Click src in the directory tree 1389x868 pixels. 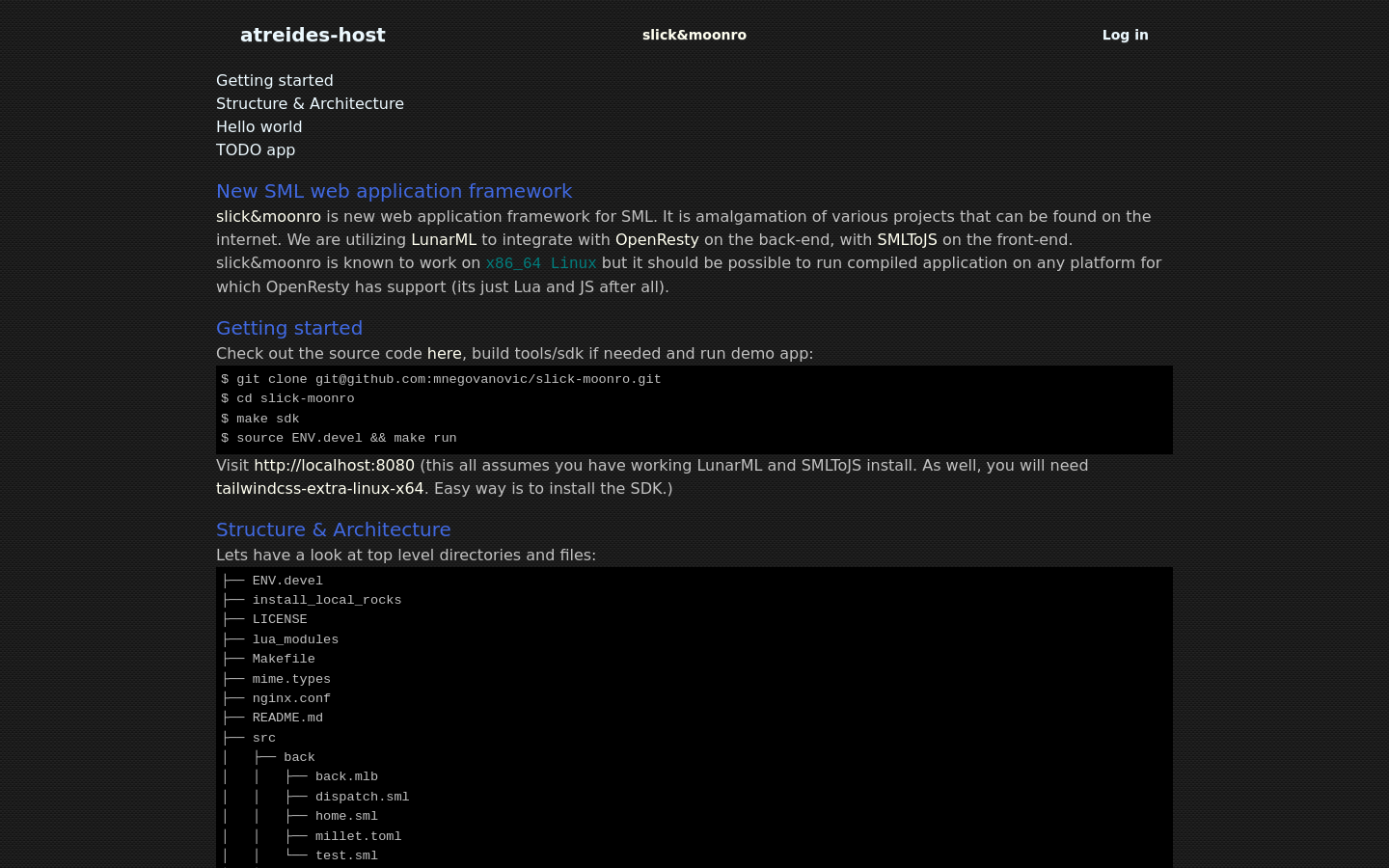tap(264, 738)
